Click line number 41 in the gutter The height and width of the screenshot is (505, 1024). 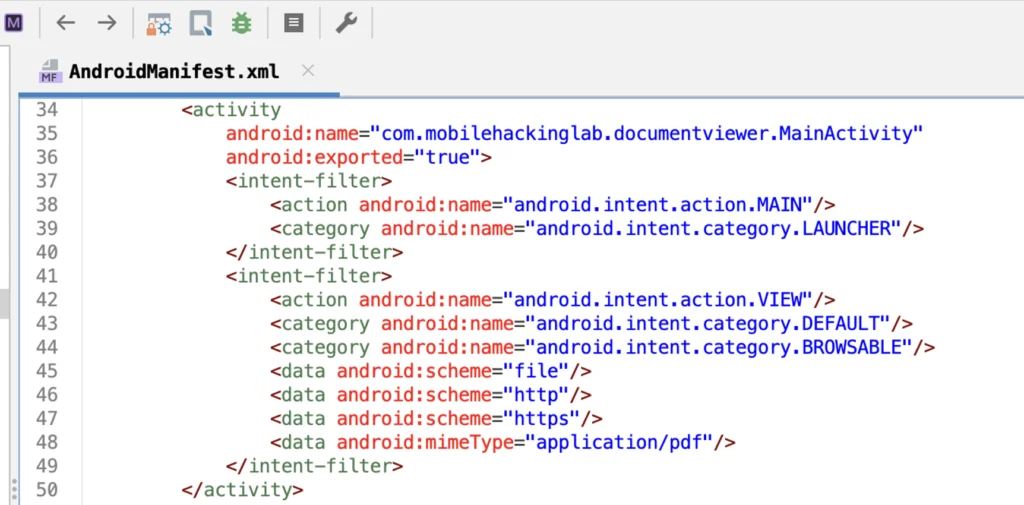click(46, 276)
